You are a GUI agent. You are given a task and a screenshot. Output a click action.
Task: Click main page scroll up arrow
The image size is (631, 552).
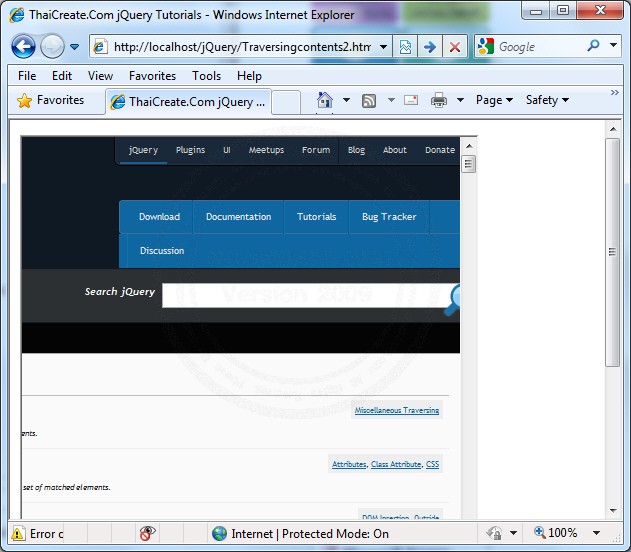click(613, 129)
